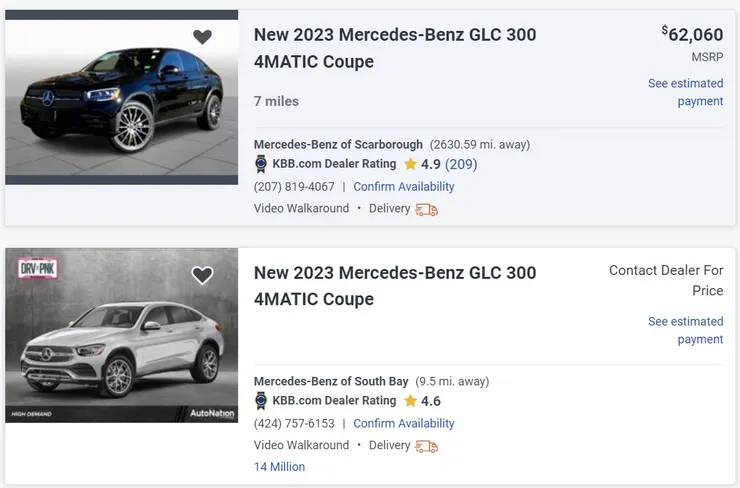Click the delivery truck icon in South Bay listing
This screenshot has height=488, width=740.
coord(427,446)
